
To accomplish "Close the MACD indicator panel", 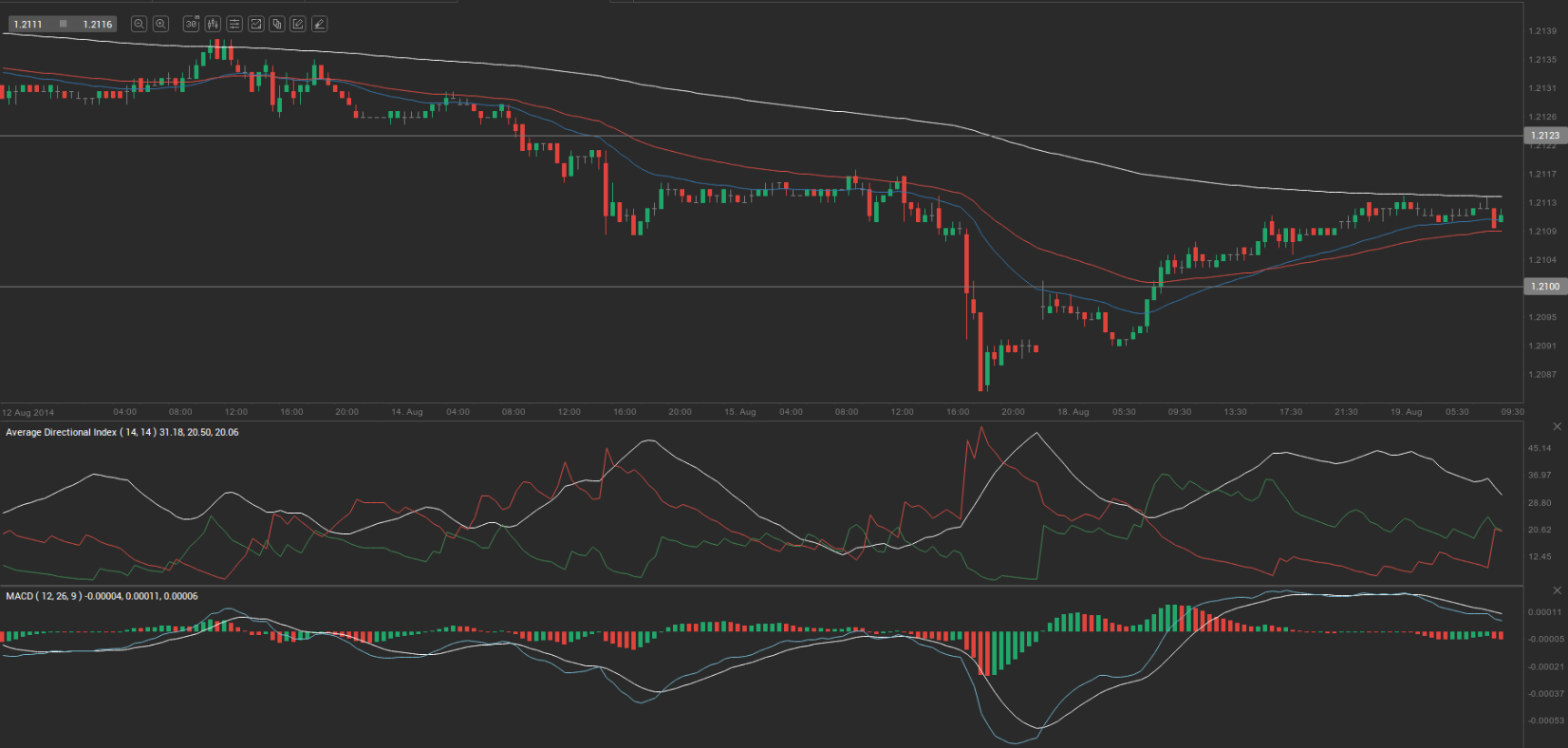I will click(1557, 590).
